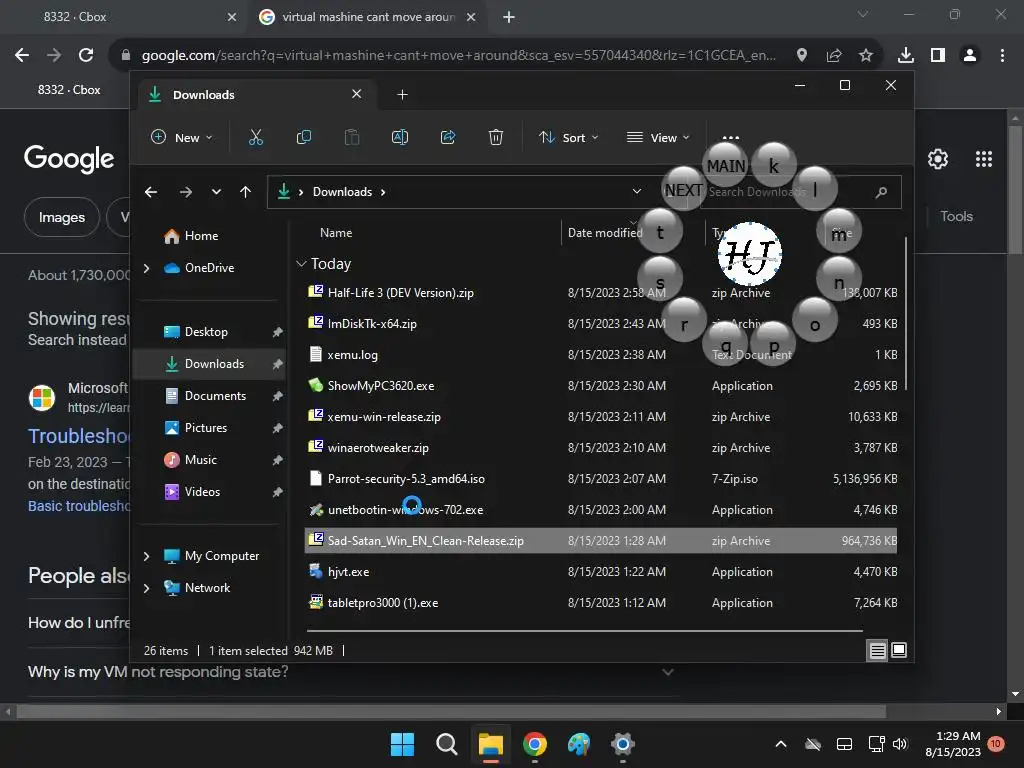Select the Downloads tab in File Explorer
The width and height of the screenshot is (1024, 768).
[256, 95]
